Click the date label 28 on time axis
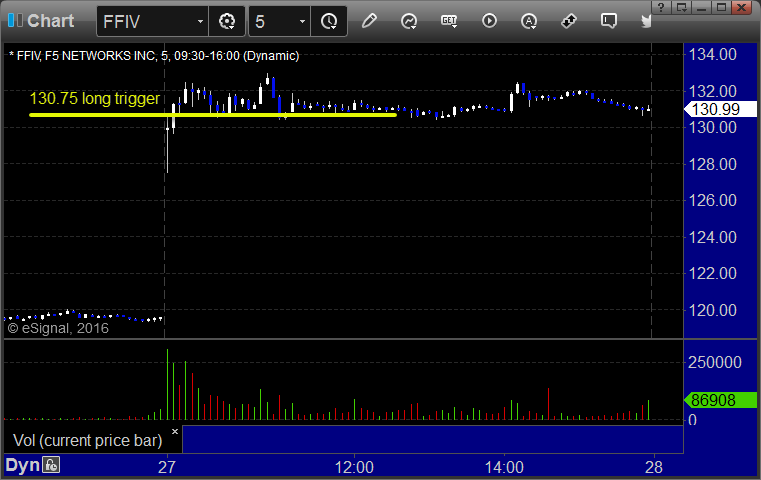Image resolution: width=761 pixels, height=480 pixels. coord(654,467)
